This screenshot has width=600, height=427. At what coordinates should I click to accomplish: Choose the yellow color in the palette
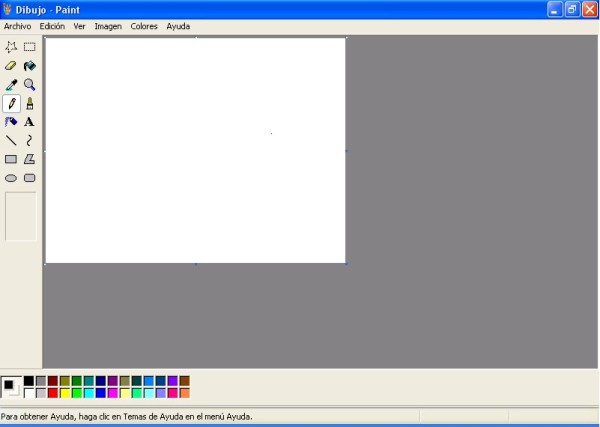(x=65, y=393)
